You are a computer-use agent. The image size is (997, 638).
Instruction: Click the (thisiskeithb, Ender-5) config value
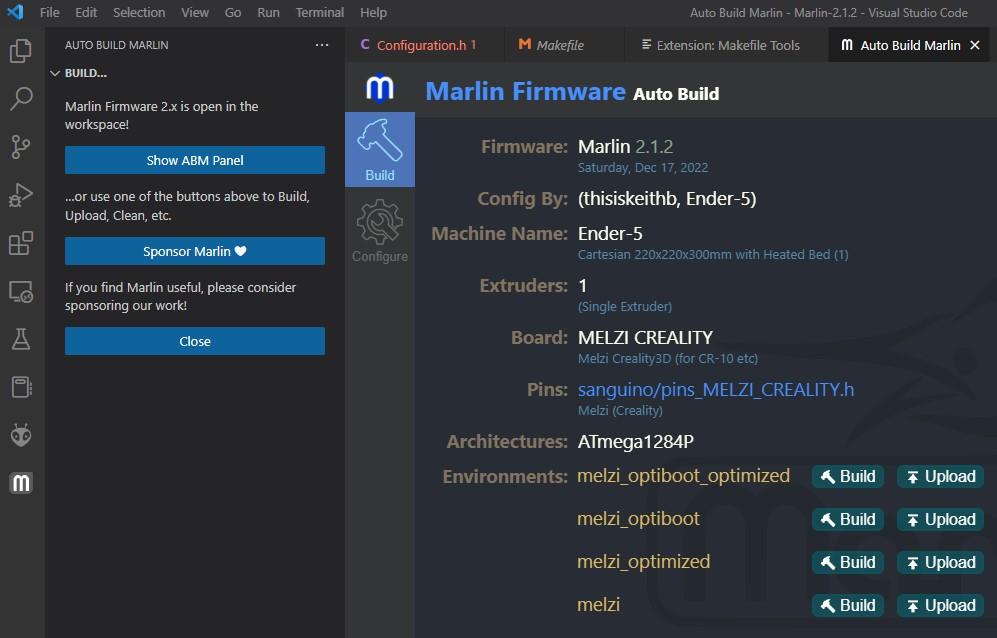pyautogui.click(x=667, y=198)
